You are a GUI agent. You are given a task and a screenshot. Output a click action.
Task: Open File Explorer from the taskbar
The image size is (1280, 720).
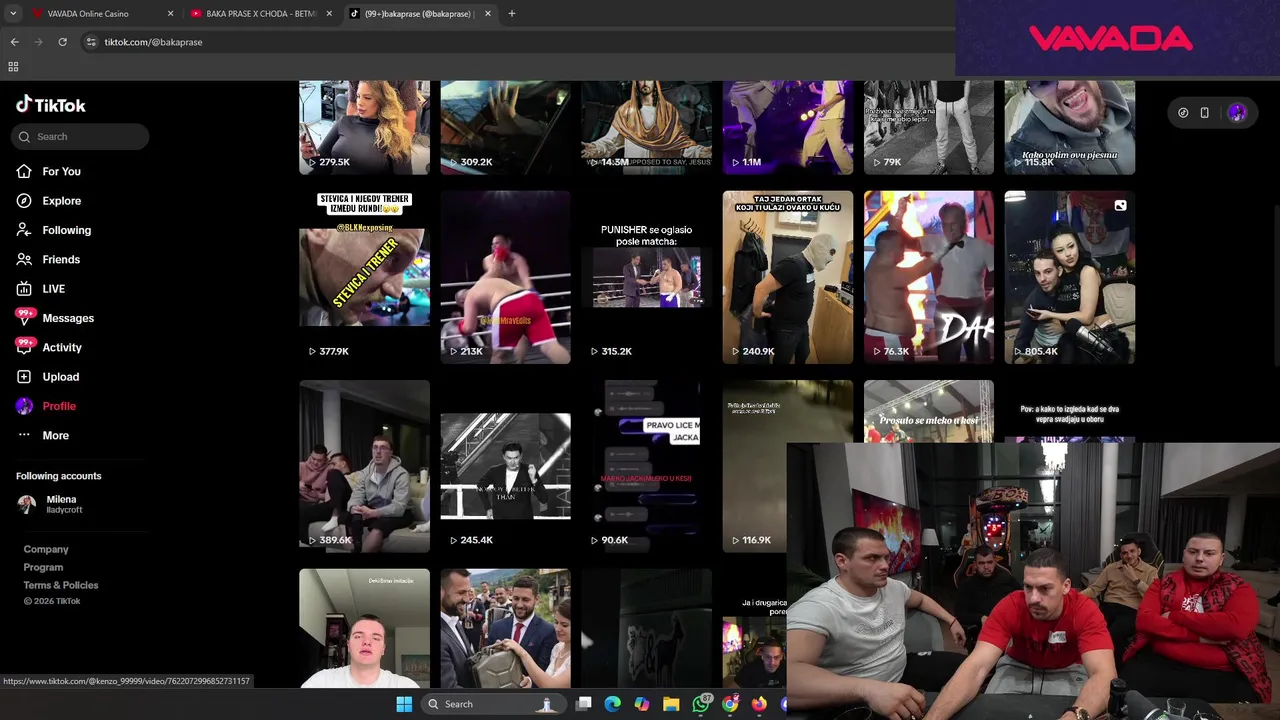[671, 704]
